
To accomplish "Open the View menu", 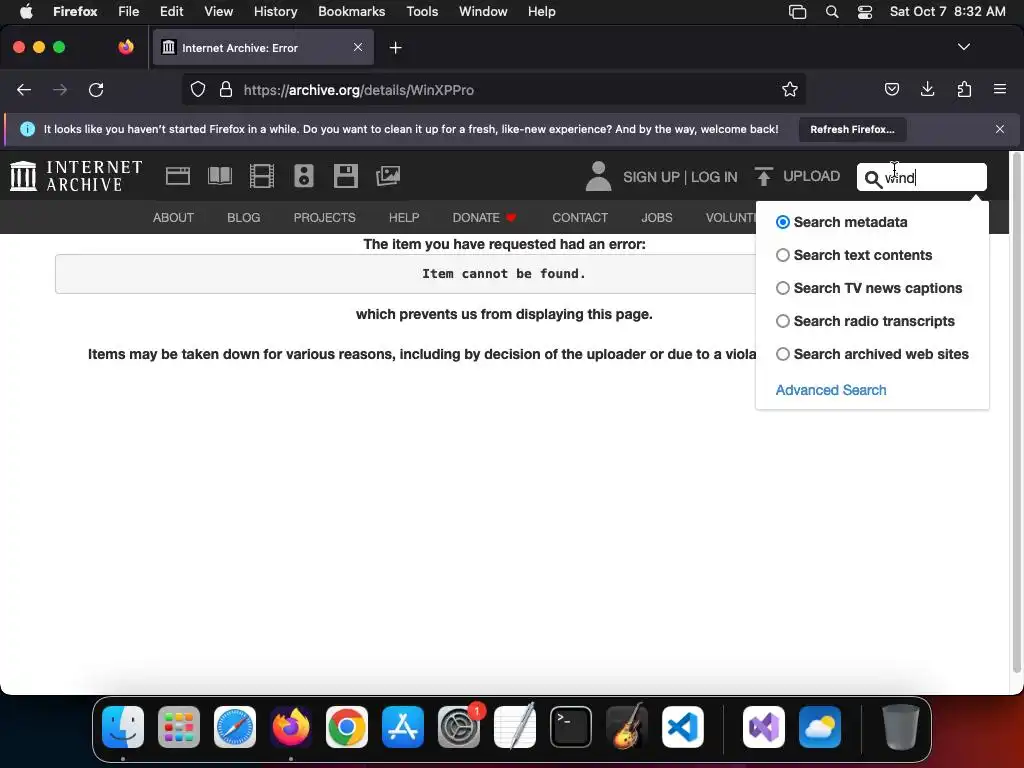I will pos(218,12).
